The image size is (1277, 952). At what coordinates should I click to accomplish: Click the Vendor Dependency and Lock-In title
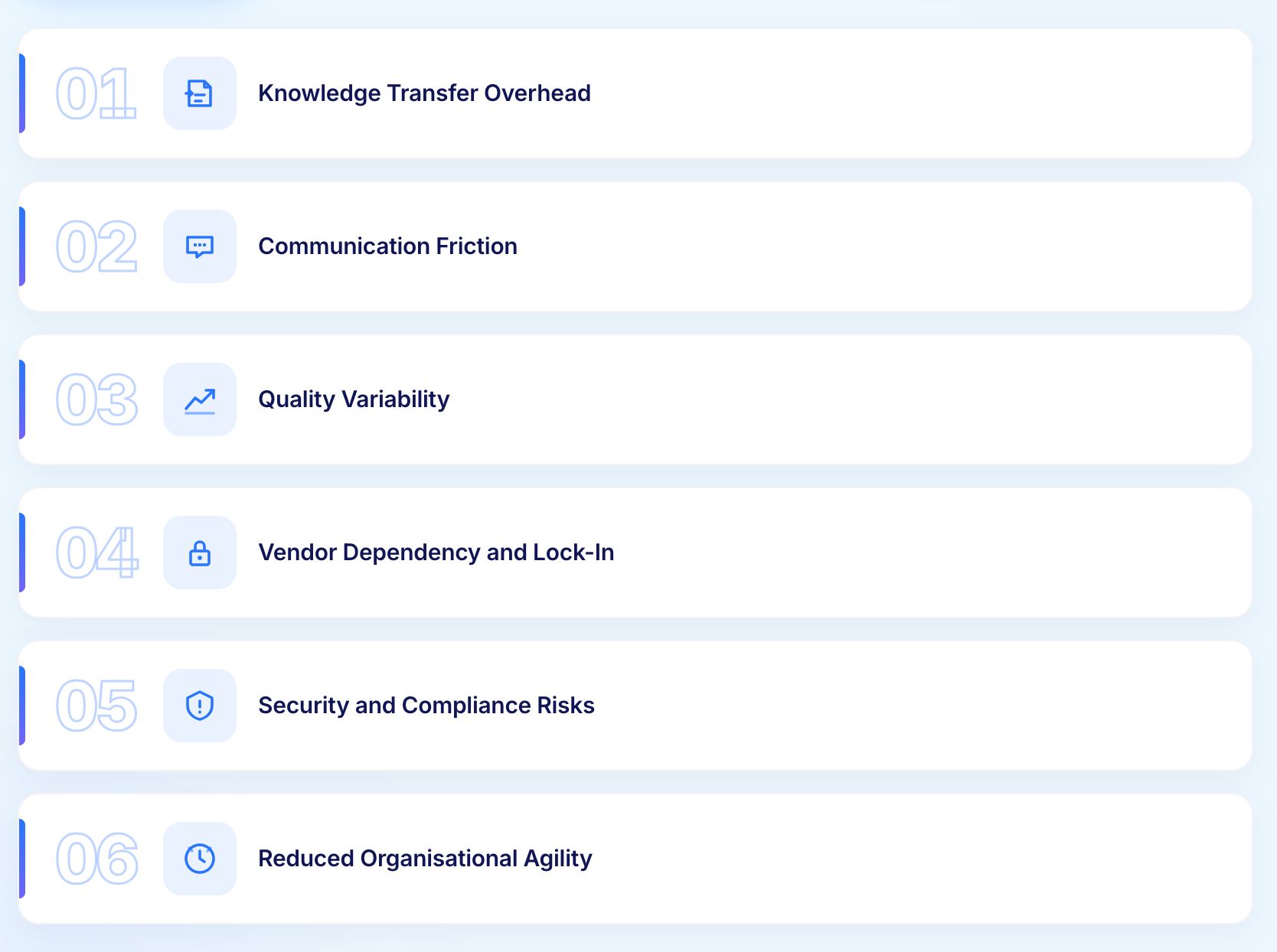pyautogui.click(x=436, y=552)
